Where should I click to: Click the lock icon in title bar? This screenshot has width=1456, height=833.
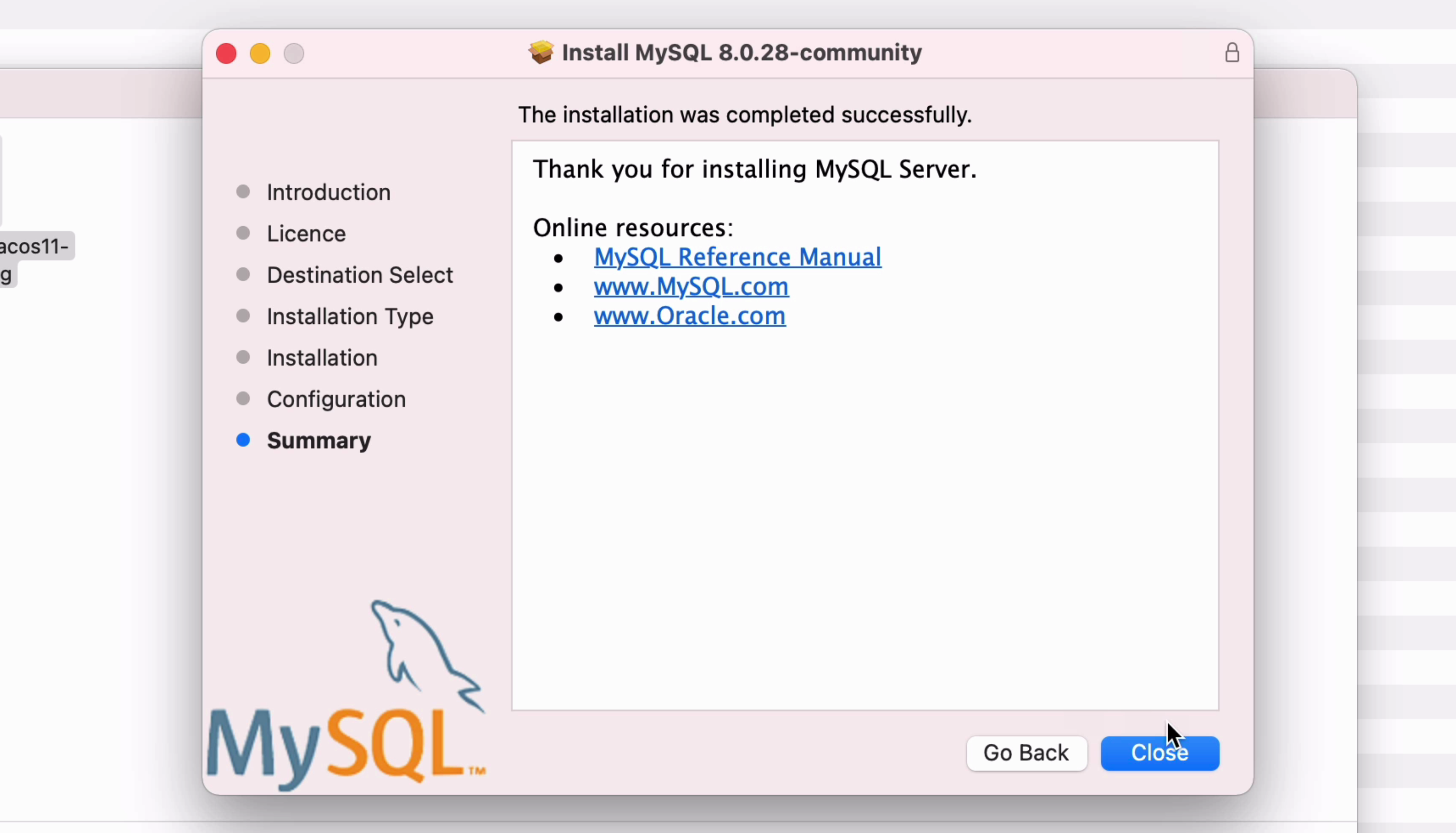(1232, 53)
